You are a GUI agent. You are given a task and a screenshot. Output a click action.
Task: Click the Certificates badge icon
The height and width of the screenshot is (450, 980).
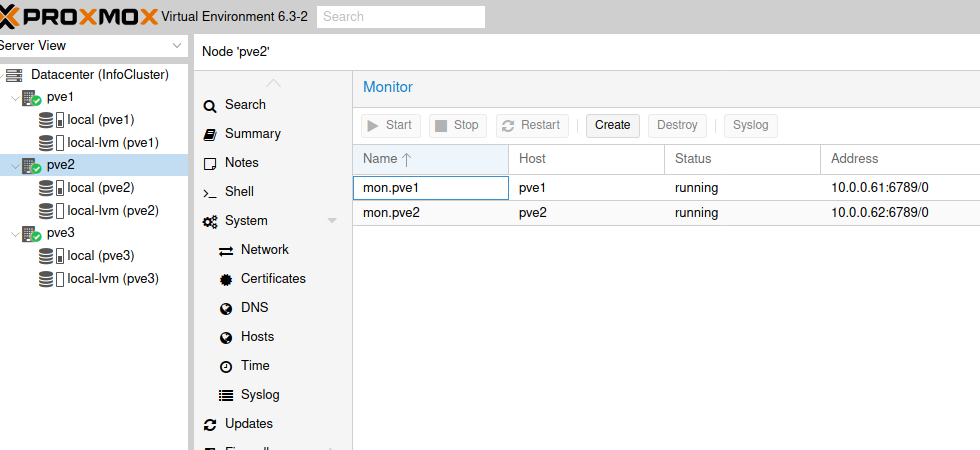pyautogui.click(x=226, y=280)
